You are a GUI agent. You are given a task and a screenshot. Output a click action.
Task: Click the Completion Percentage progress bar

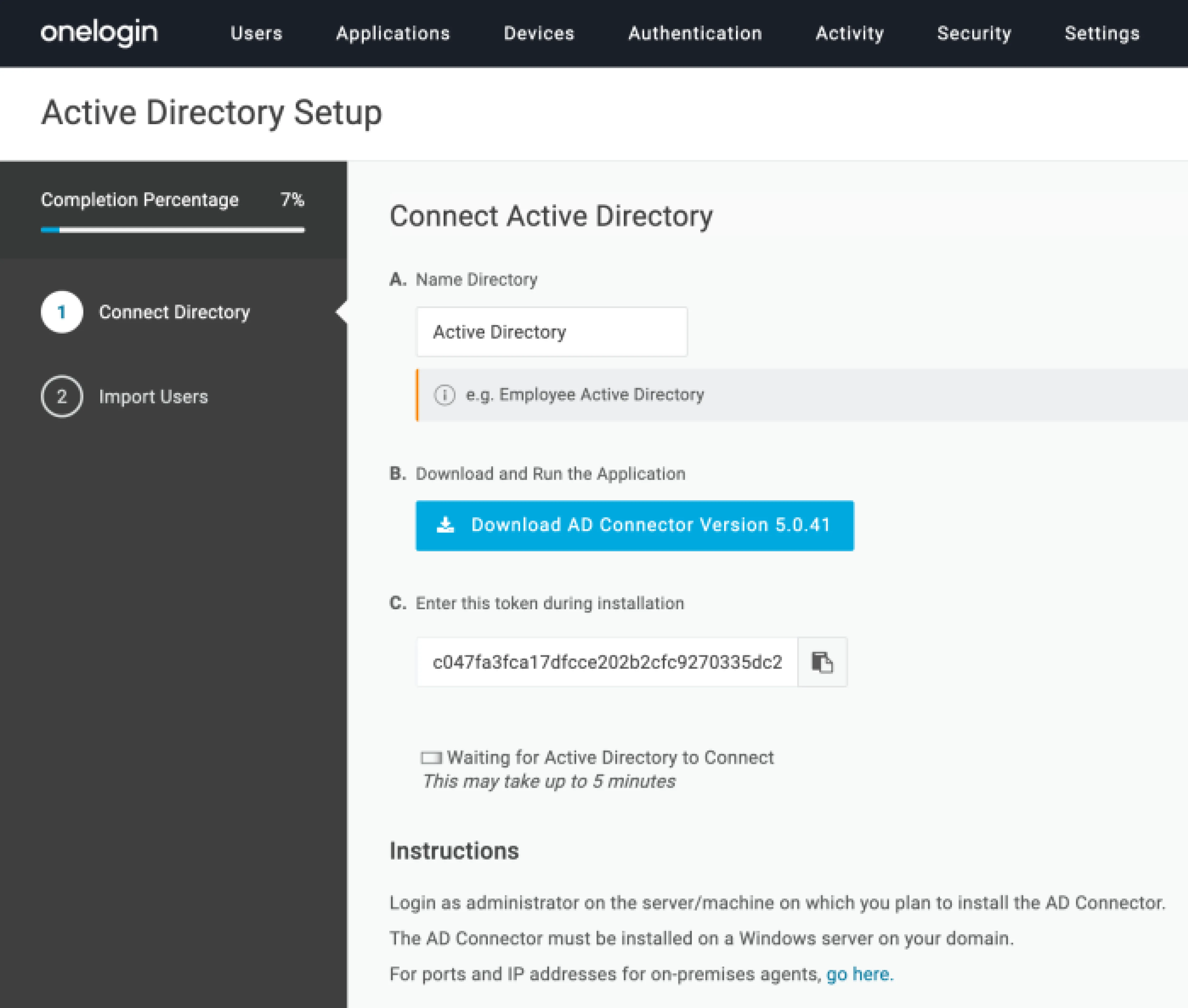click(x=172, y=230)
